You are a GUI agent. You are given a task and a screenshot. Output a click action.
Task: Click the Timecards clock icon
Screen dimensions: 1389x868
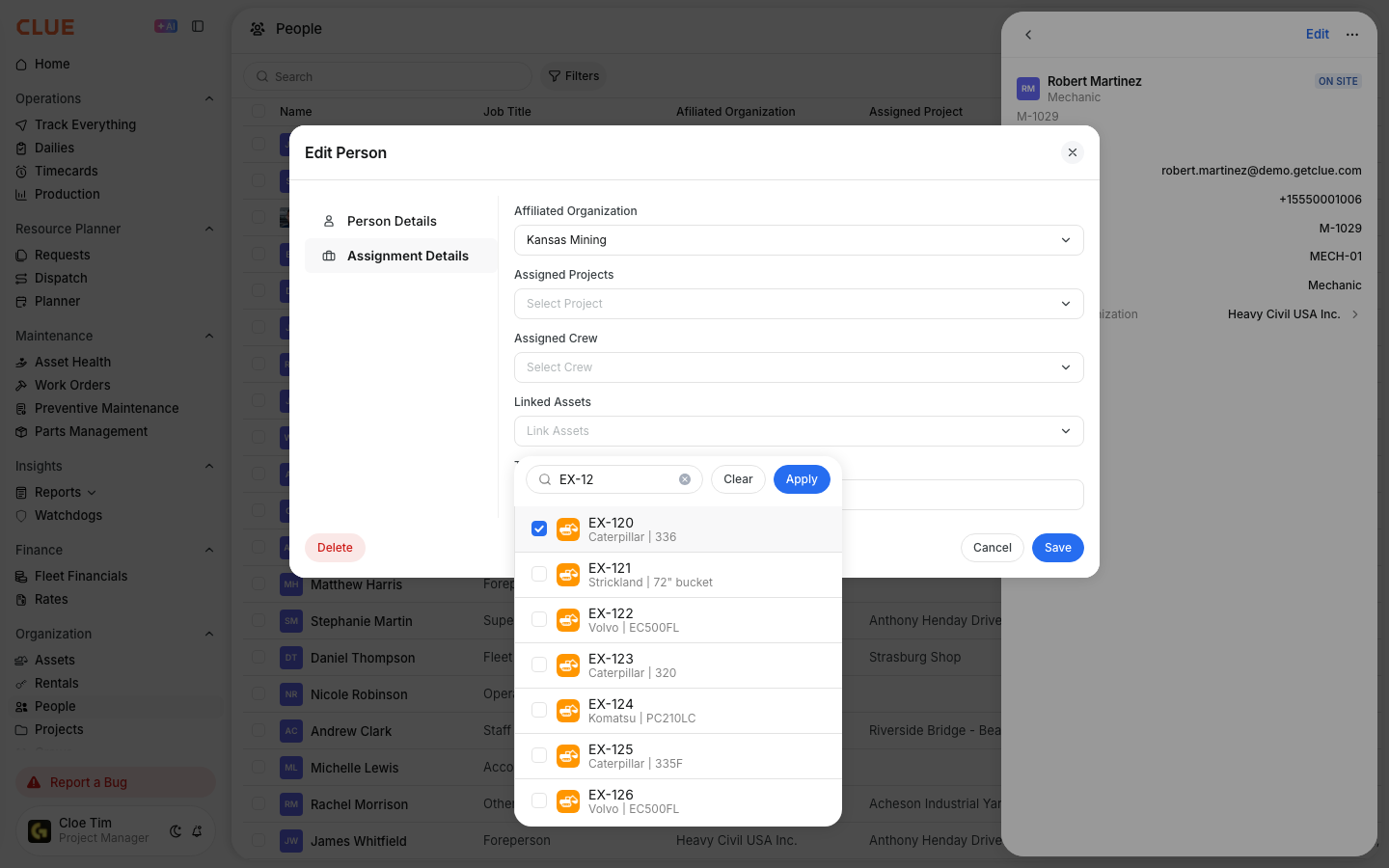coord(21,172)
